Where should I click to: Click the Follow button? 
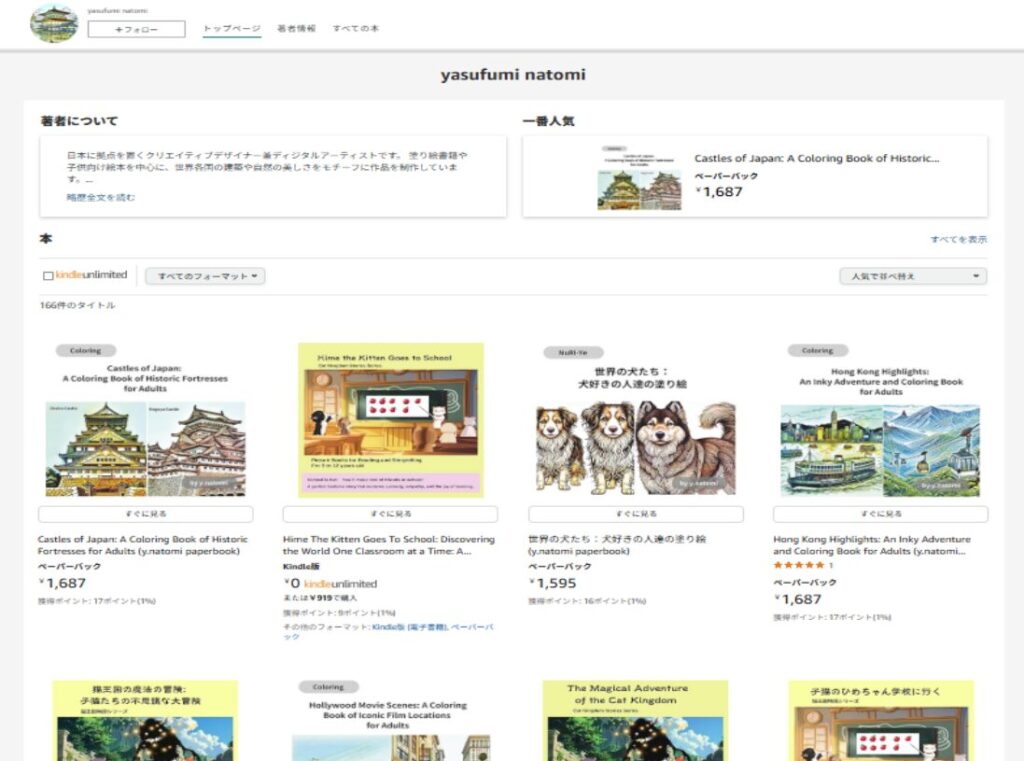[136, 29]
